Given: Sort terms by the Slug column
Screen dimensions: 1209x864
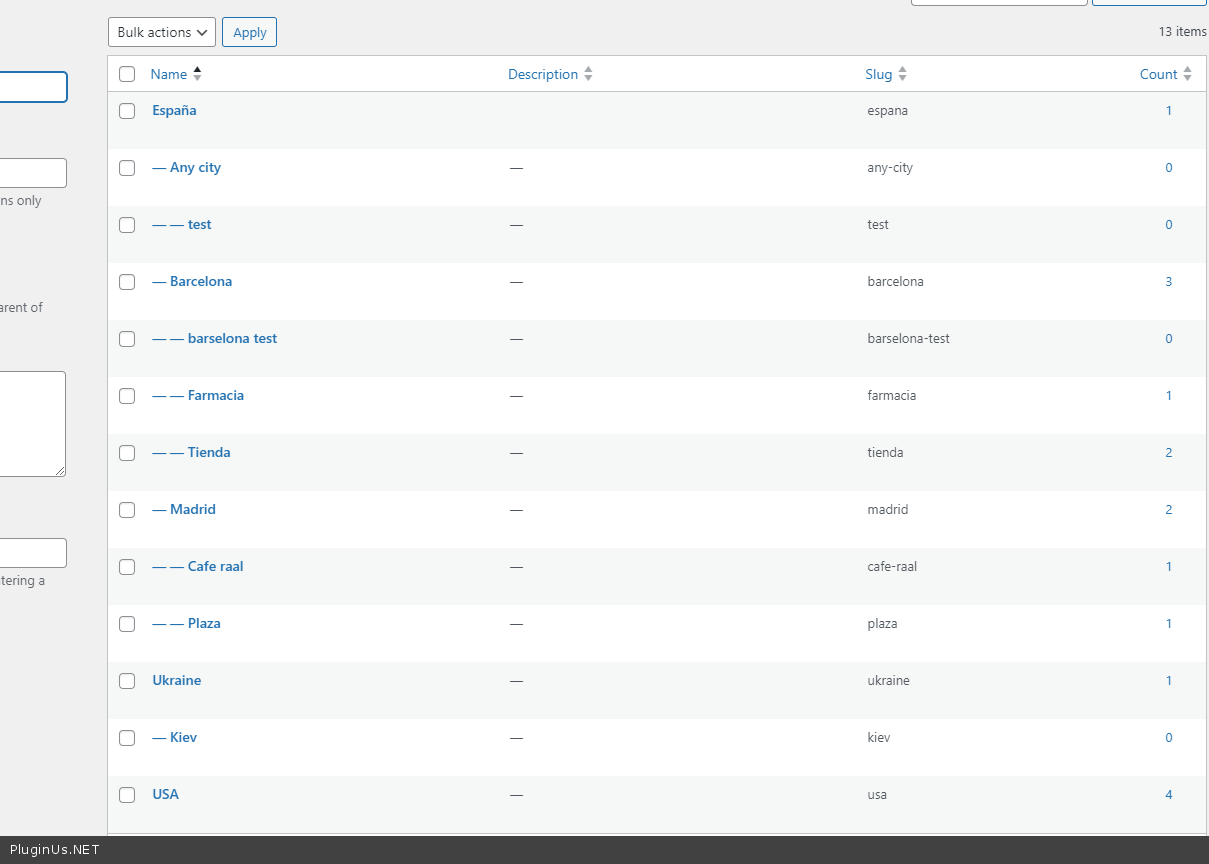Looking at the screenshot, I should (x=878, y=74).
